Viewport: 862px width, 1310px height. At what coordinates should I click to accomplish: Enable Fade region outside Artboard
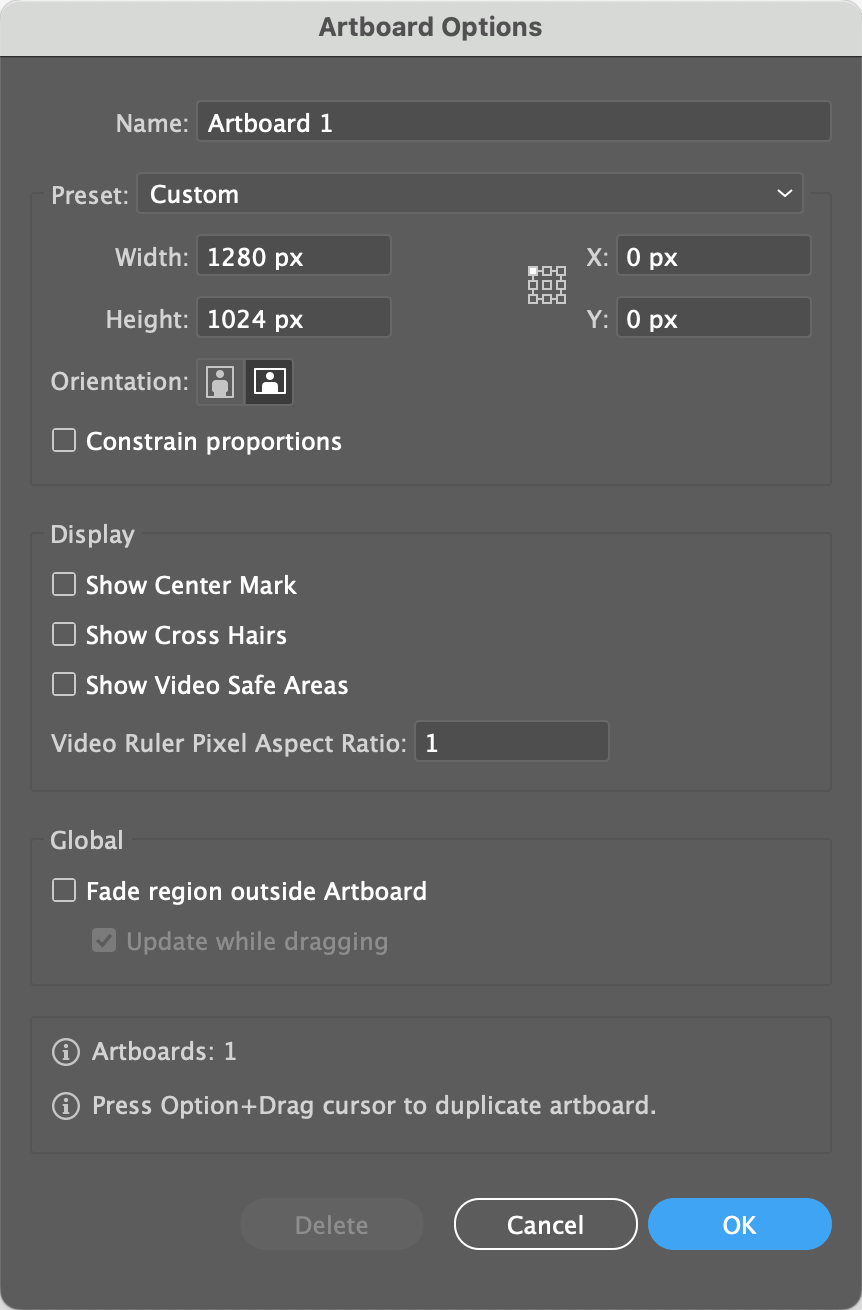[63, 889]
